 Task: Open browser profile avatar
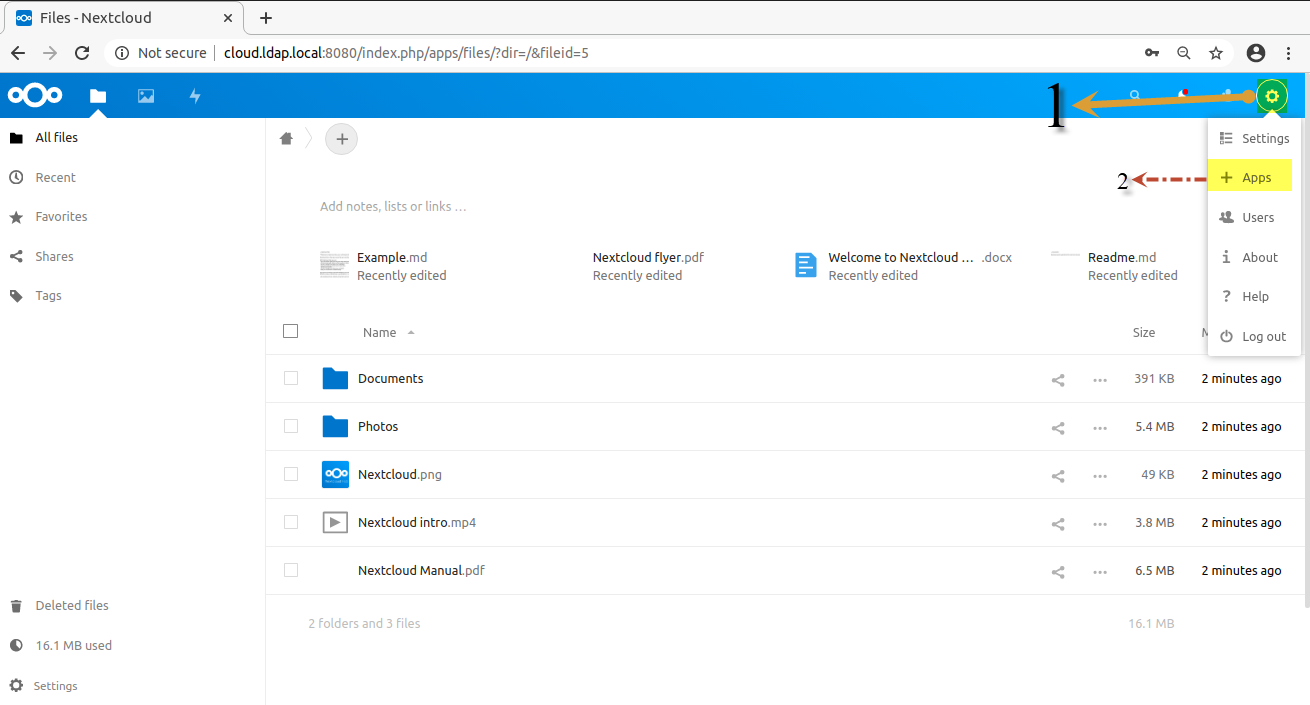pos(1256,53)
